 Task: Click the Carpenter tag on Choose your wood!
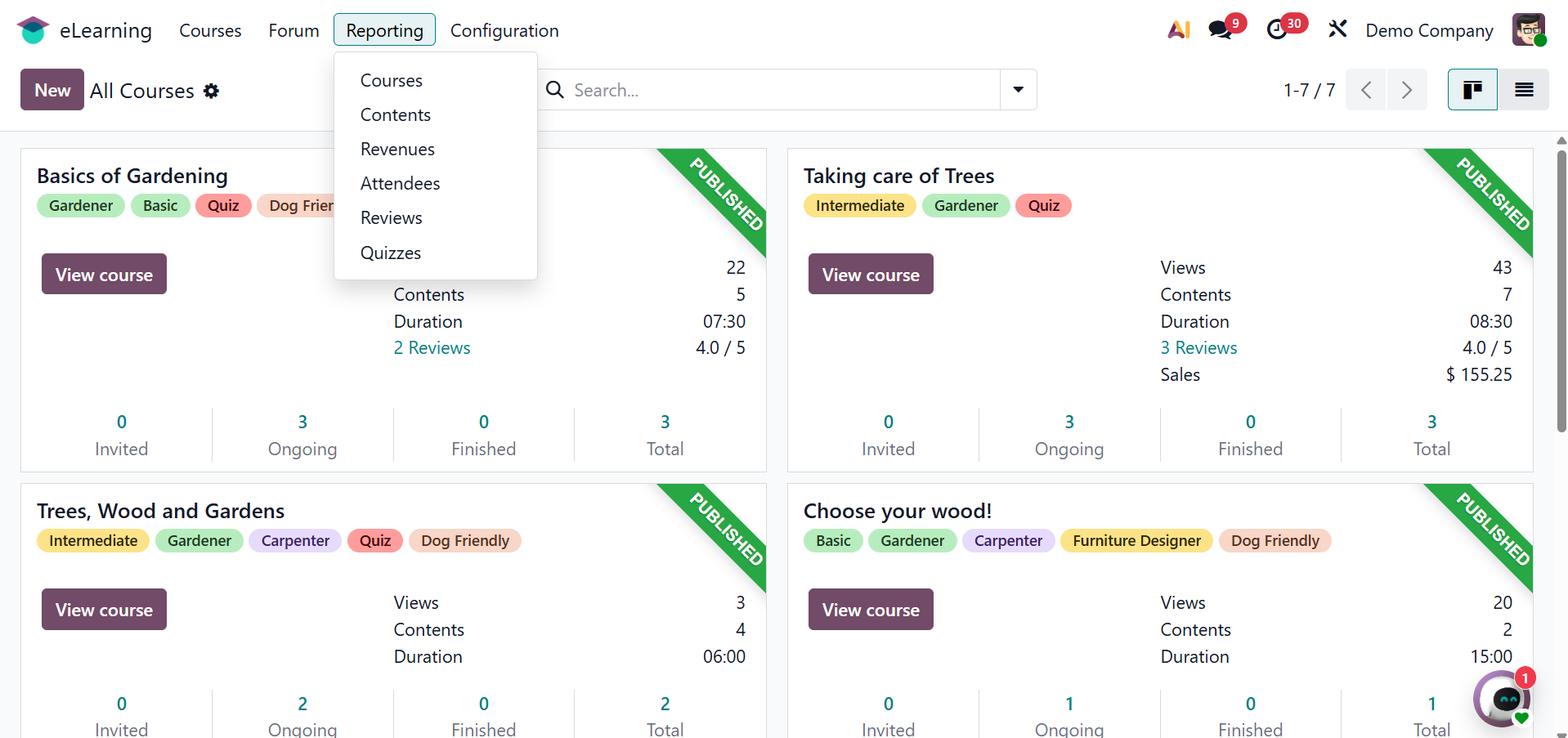click(1008, 541)
